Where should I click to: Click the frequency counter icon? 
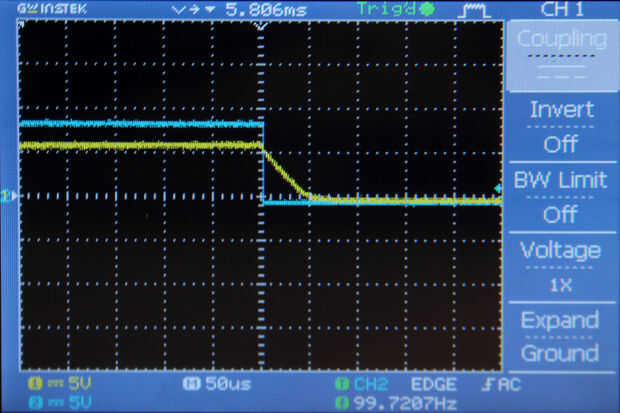point(342,404)
